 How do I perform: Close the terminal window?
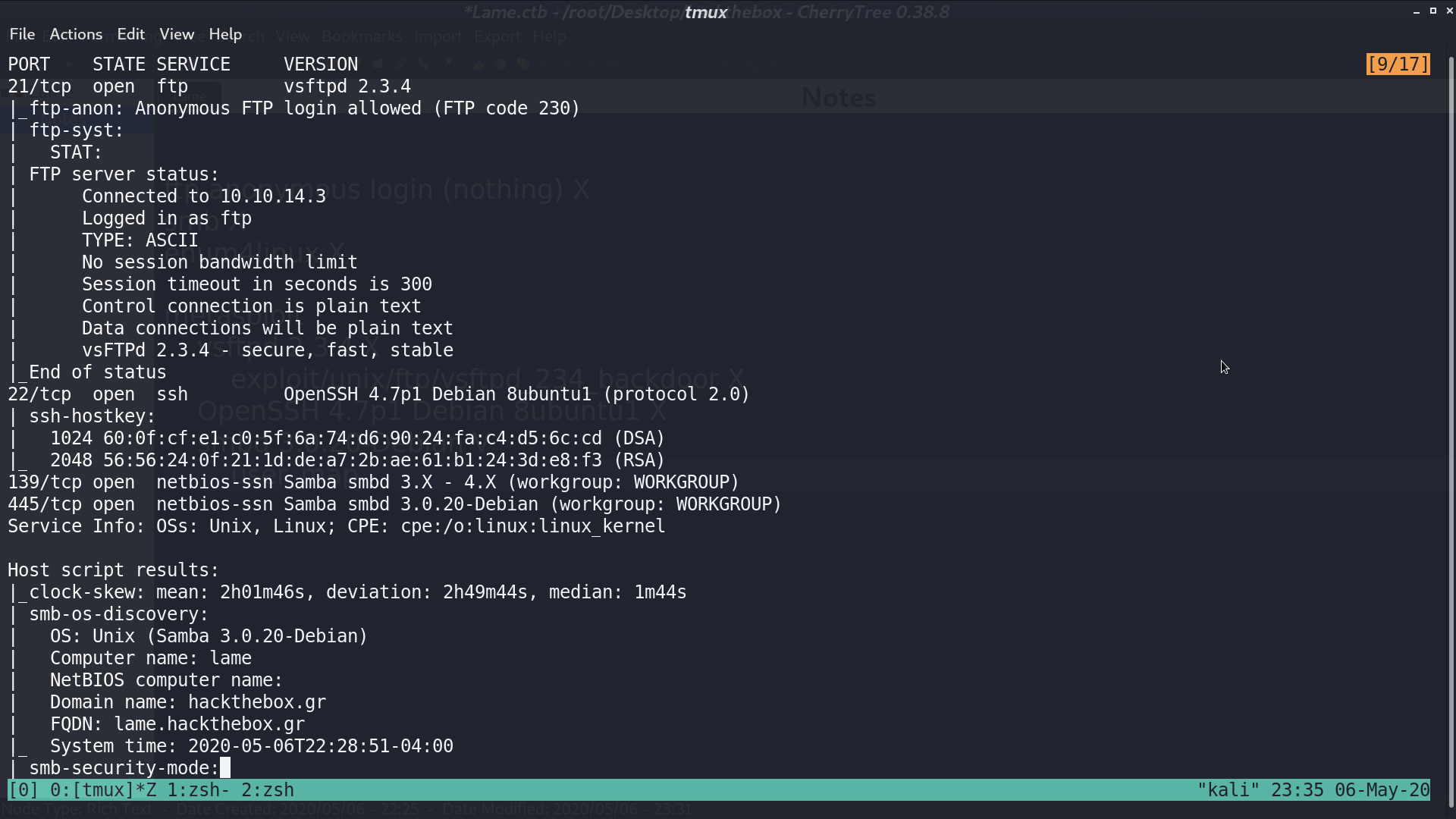coord(1450,11)
